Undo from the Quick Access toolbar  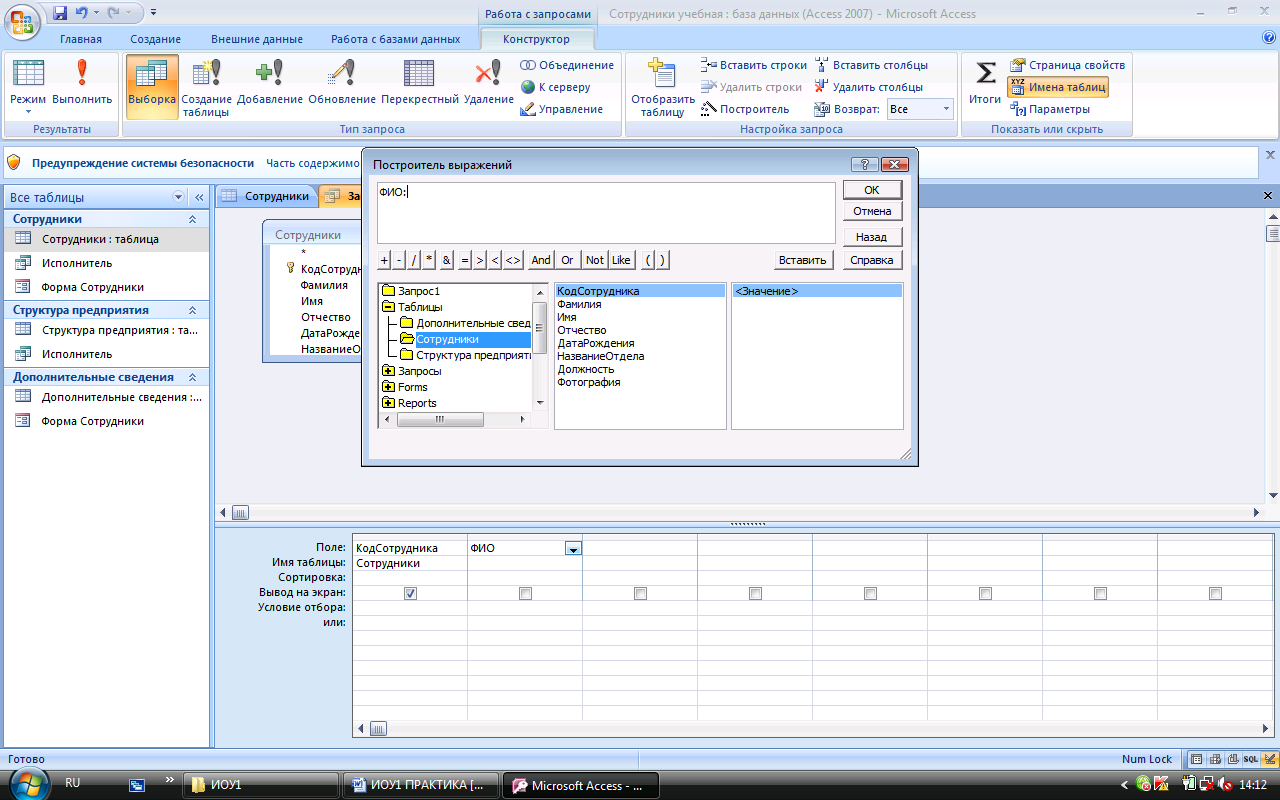coord(82,13)
